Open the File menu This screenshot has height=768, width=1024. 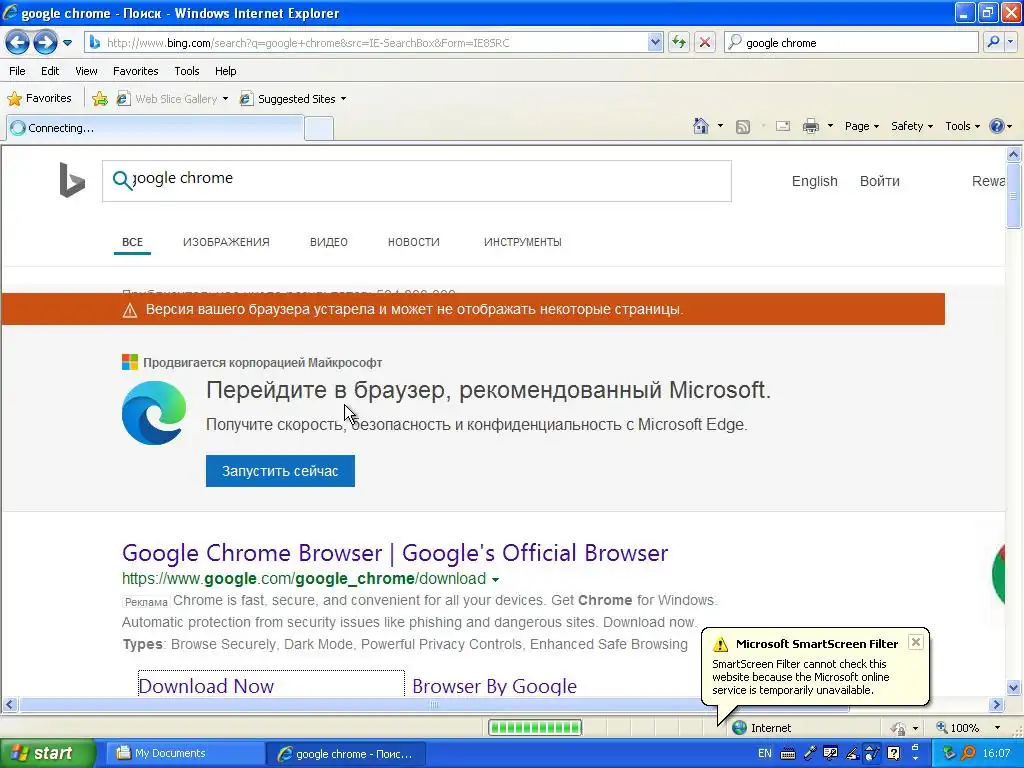17,71
